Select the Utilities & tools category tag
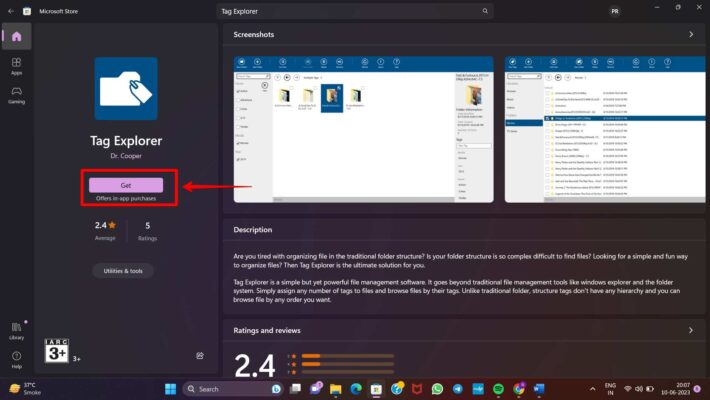Image resolution: width=710 pixels, height=400 pixels. (123, 271)
